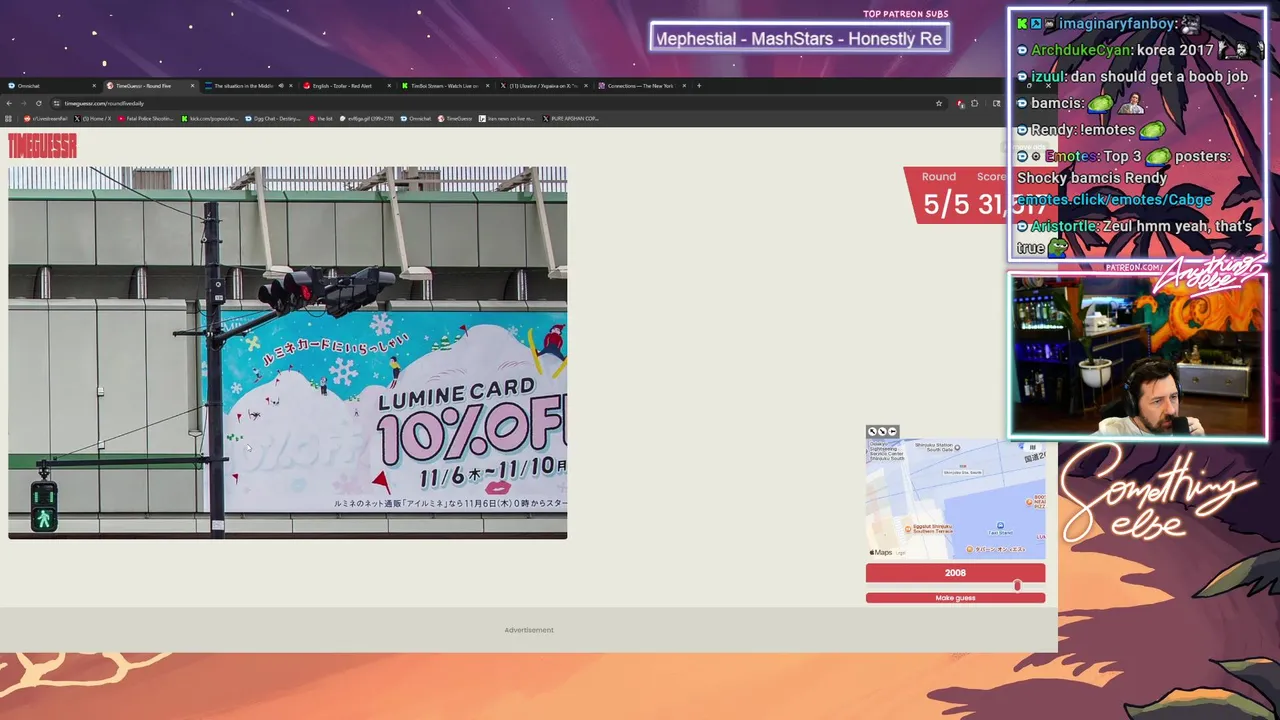Click the Shinjuku guess map
Viewport: 1280px width, 720px height.
click(x=955, y=498)
